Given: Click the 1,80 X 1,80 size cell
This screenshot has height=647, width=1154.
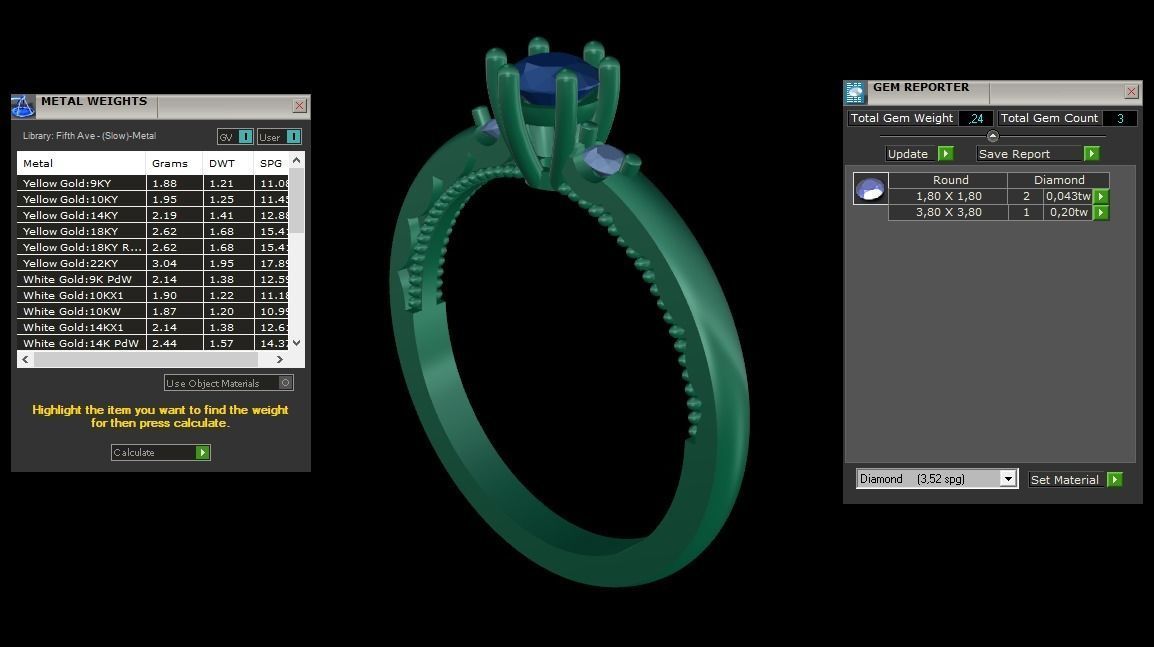Looking at the screenshot, I should 949,197.
